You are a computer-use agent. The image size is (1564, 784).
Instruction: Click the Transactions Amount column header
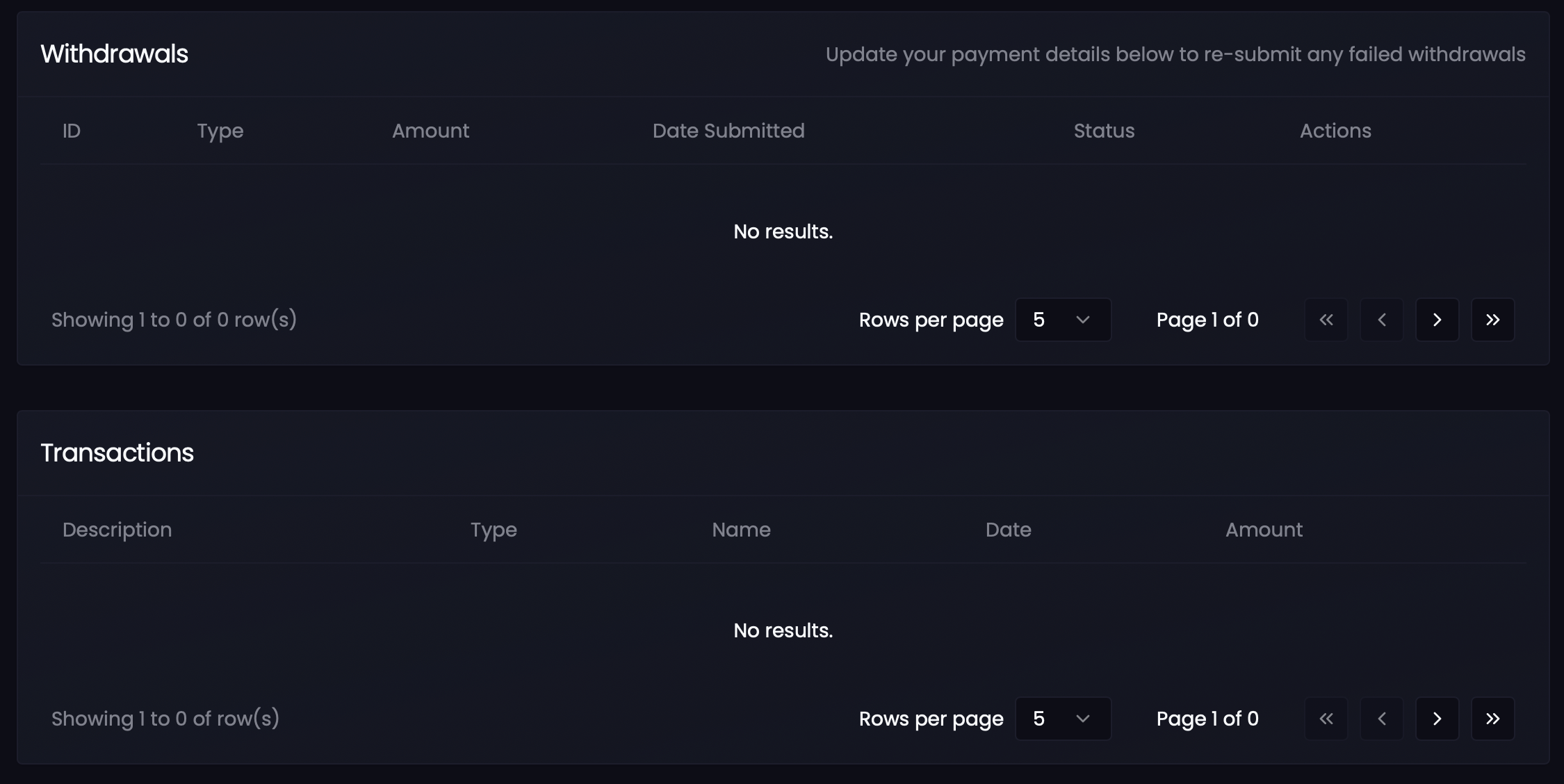click(1264, 530)
